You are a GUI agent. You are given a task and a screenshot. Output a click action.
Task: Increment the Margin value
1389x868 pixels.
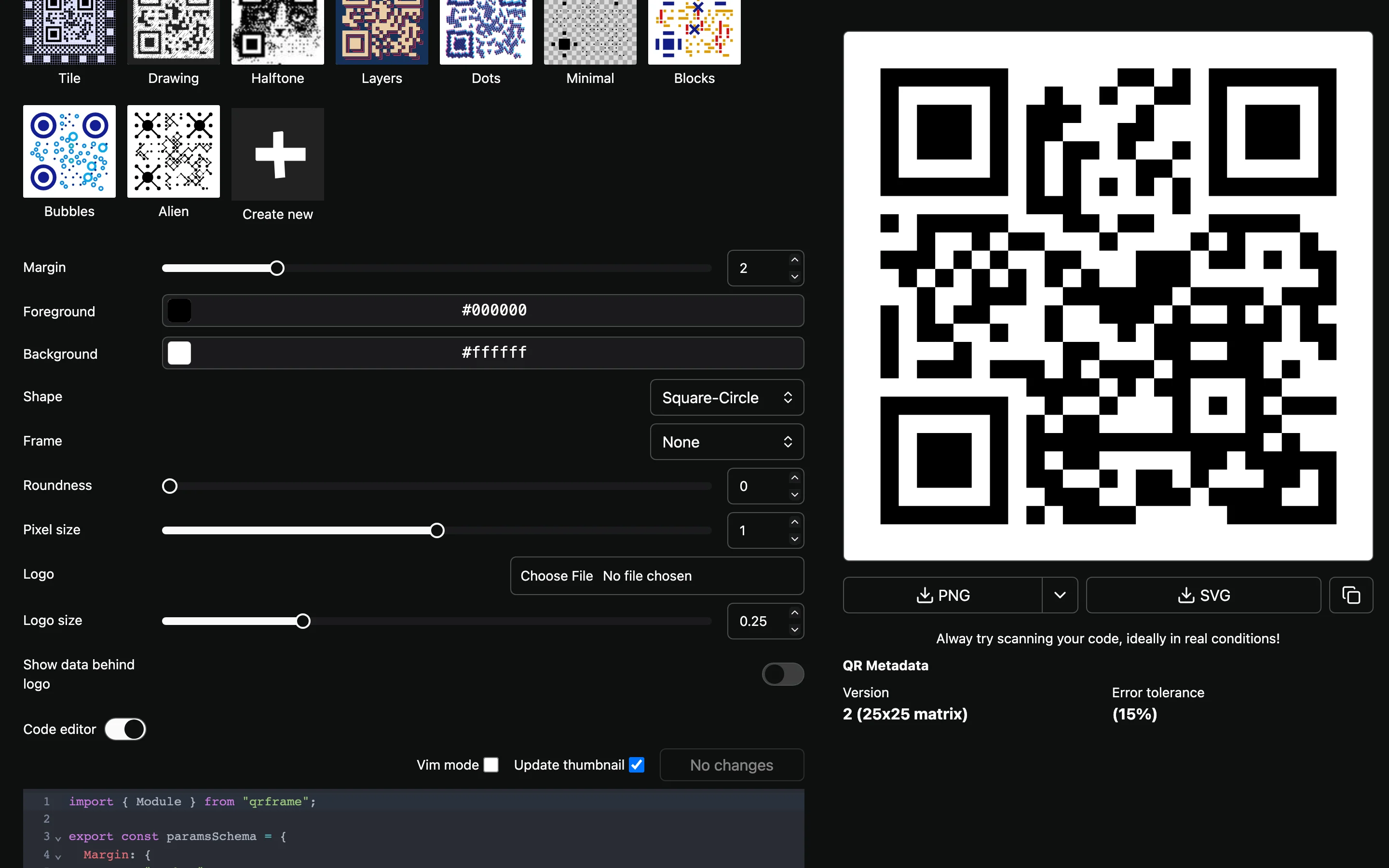click(794, 260)
